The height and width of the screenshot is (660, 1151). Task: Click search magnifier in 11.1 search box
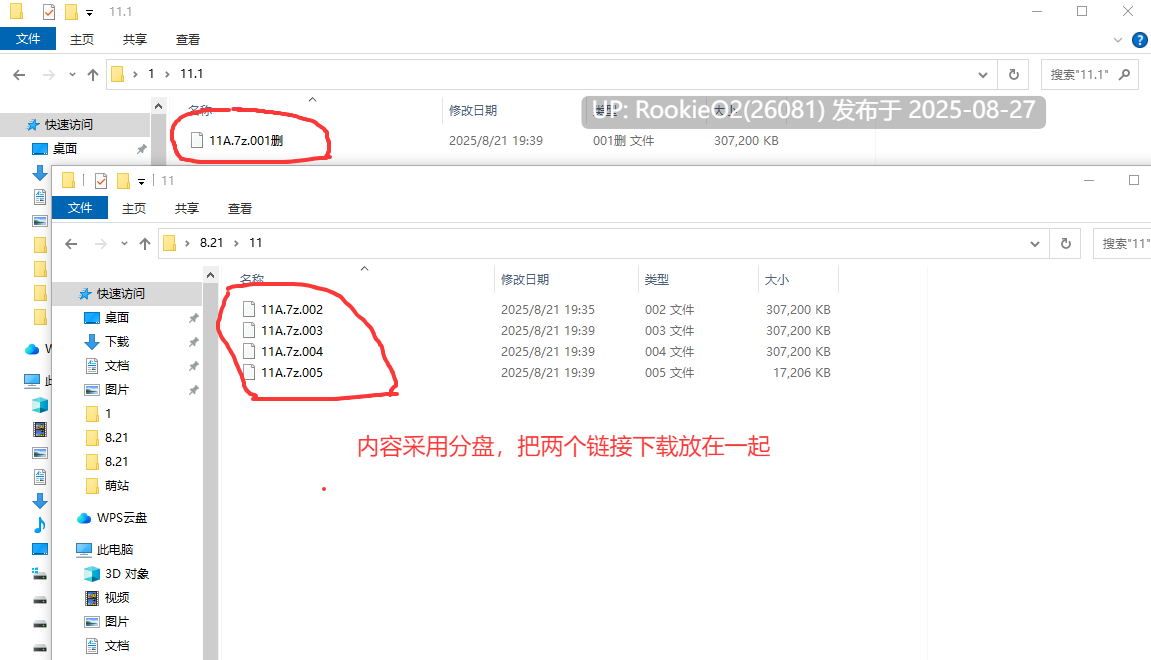coord(1124,74)
